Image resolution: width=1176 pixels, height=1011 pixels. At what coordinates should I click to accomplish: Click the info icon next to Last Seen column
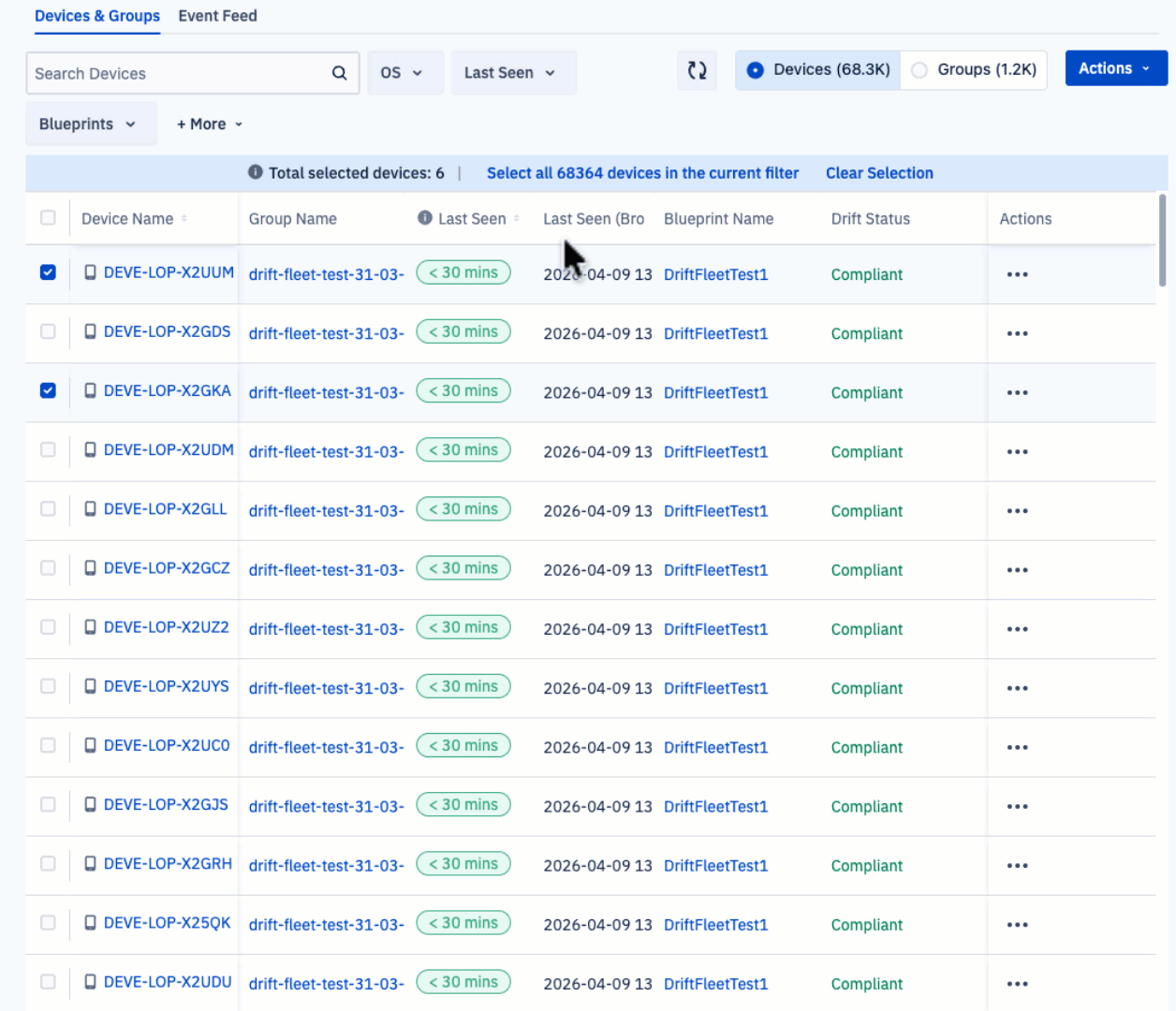coord(426,218)
